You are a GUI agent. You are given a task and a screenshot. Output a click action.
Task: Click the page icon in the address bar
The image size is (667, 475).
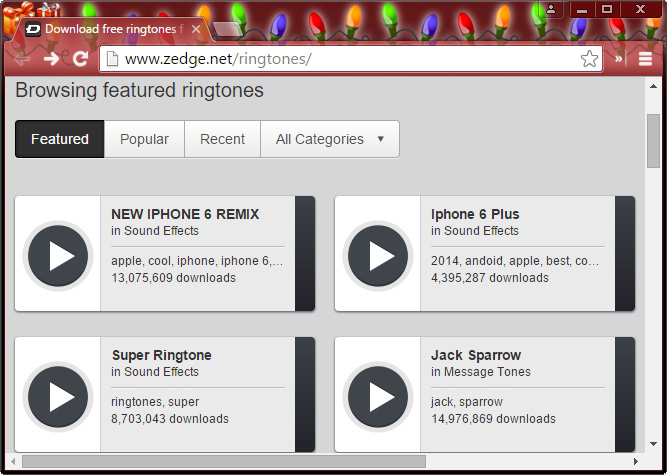pyautogui.click(x=112, y=59)
